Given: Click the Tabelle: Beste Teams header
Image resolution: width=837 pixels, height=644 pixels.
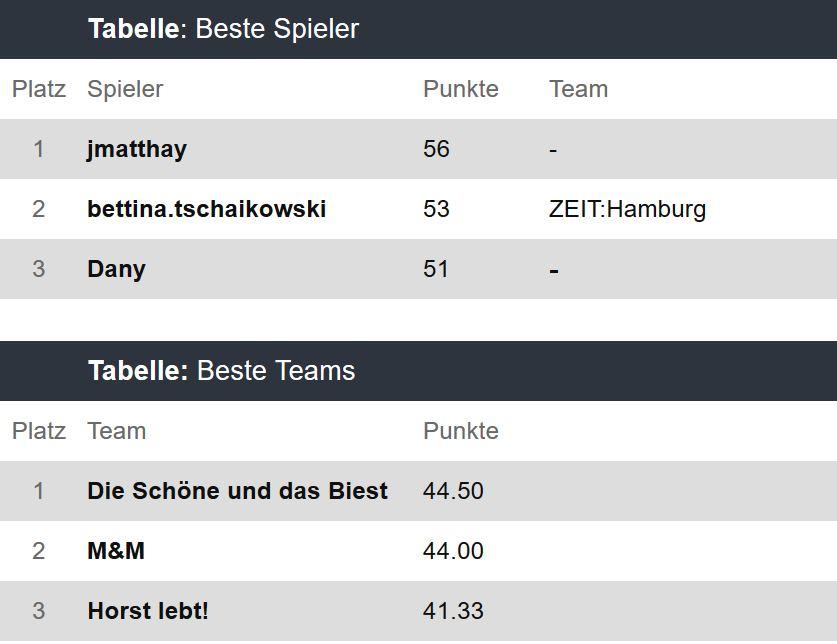Looking at the screenshot, I should click(221, 371).
